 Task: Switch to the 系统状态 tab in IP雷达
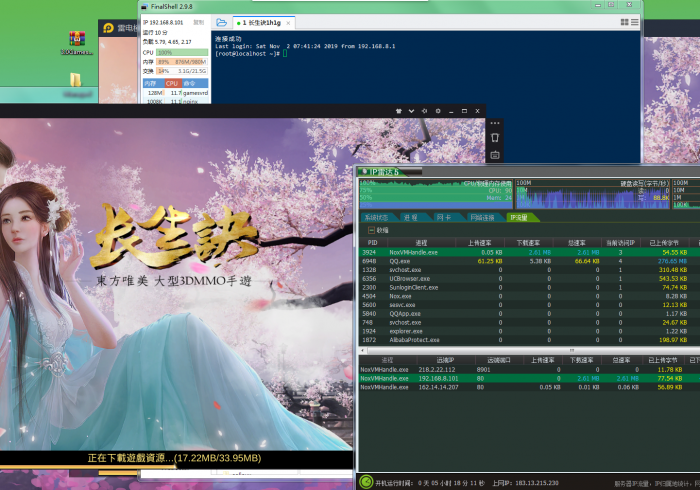tap(376, 217)
